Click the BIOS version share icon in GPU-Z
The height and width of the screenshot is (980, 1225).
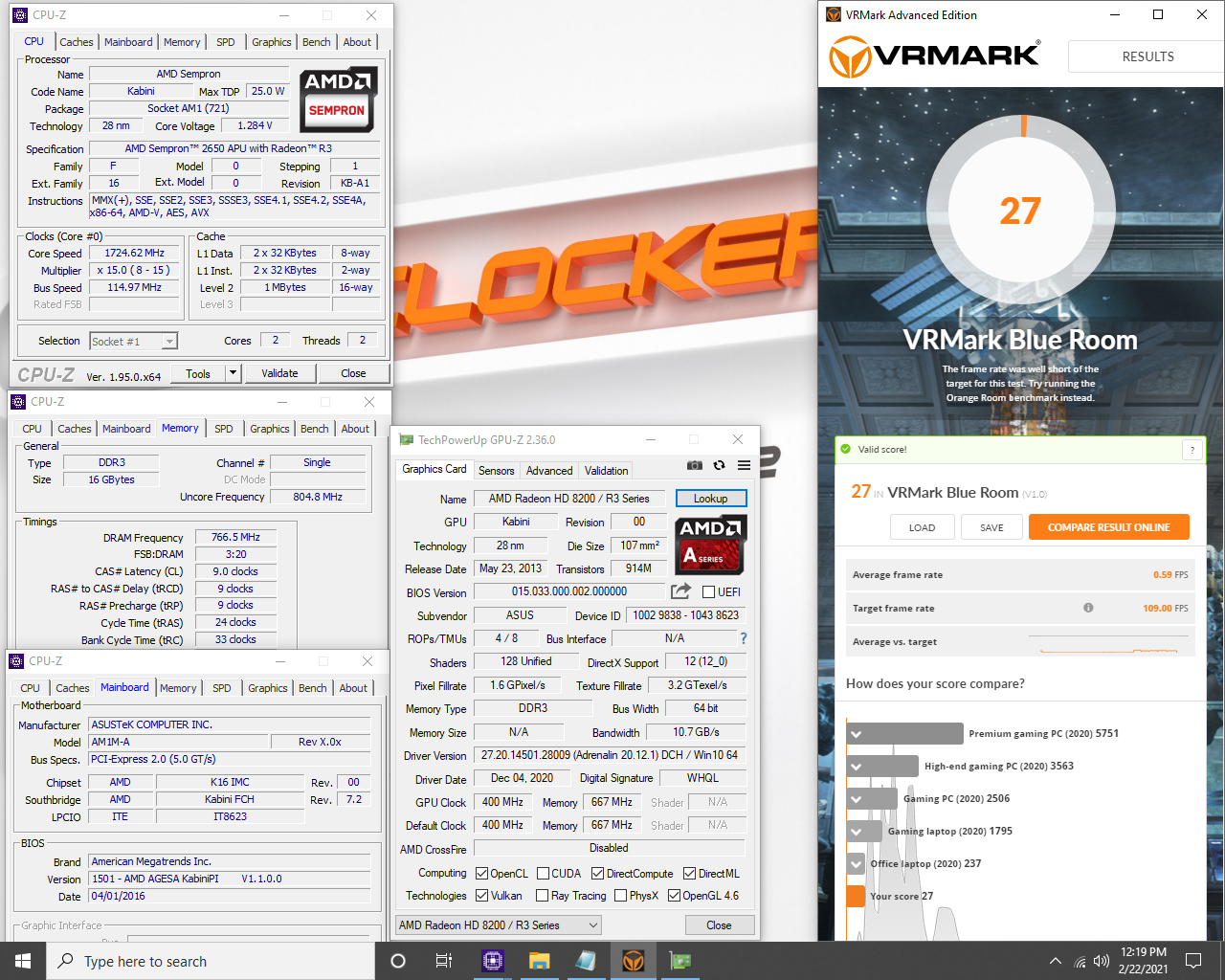point(680,591)
